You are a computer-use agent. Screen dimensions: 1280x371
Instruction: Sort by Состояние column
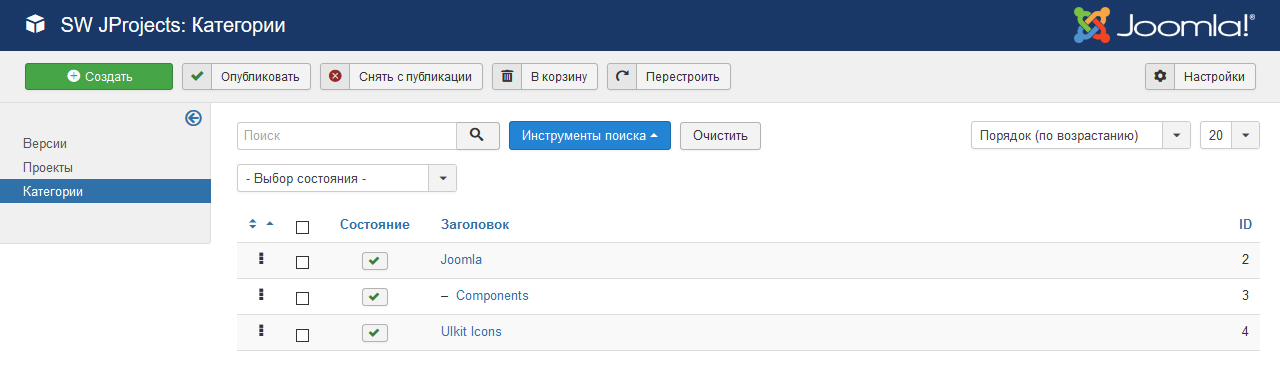click(x=375, y=225)
